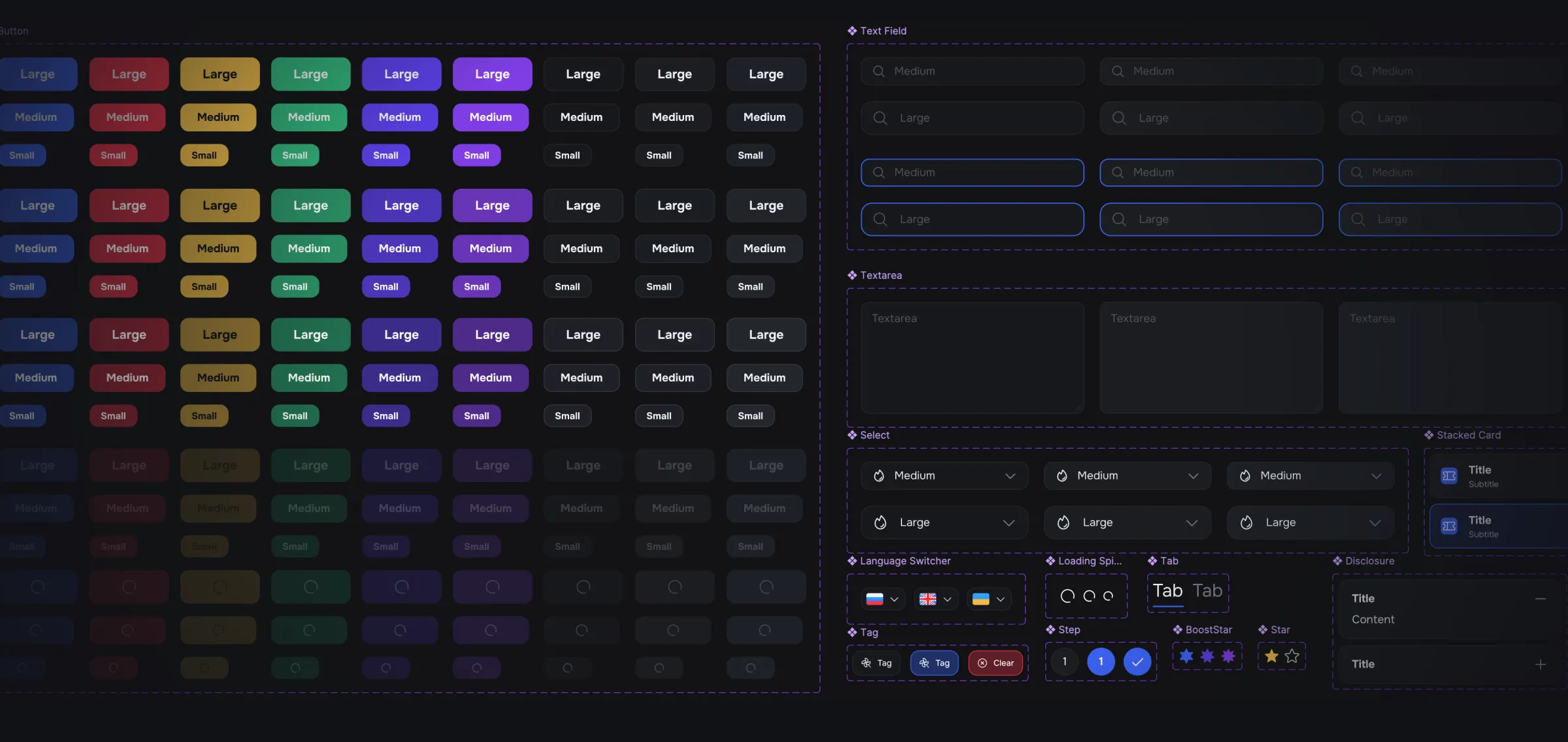This screenshot has height=742, width=1568.
Task: Click the diamond component icon beside Stacked Card label
Action: pyautogui.click(x=1429, y=435)
